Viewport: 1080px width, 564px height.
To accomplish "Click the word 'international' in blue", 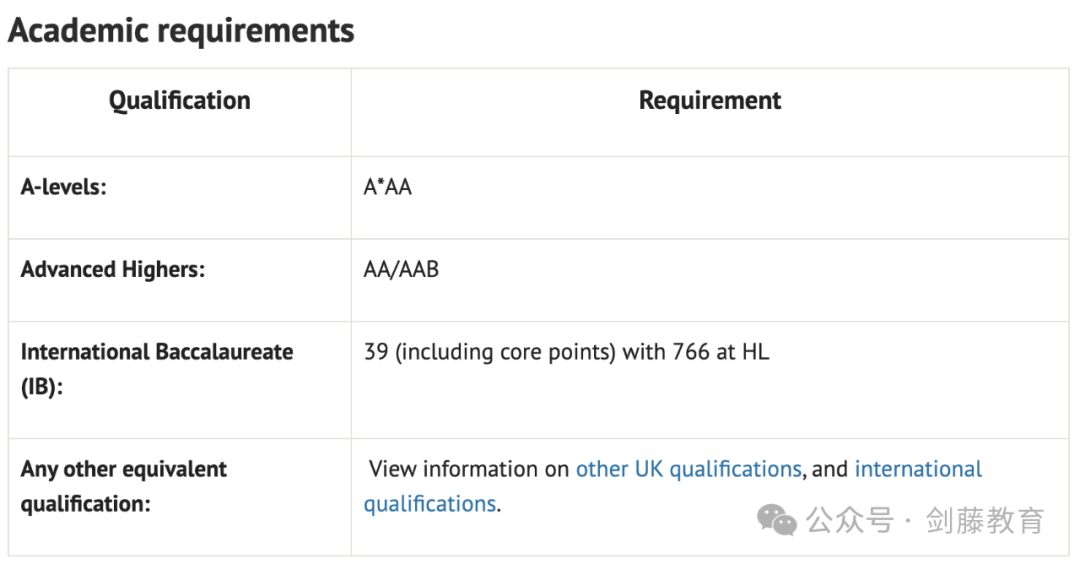I will [918, 469].
